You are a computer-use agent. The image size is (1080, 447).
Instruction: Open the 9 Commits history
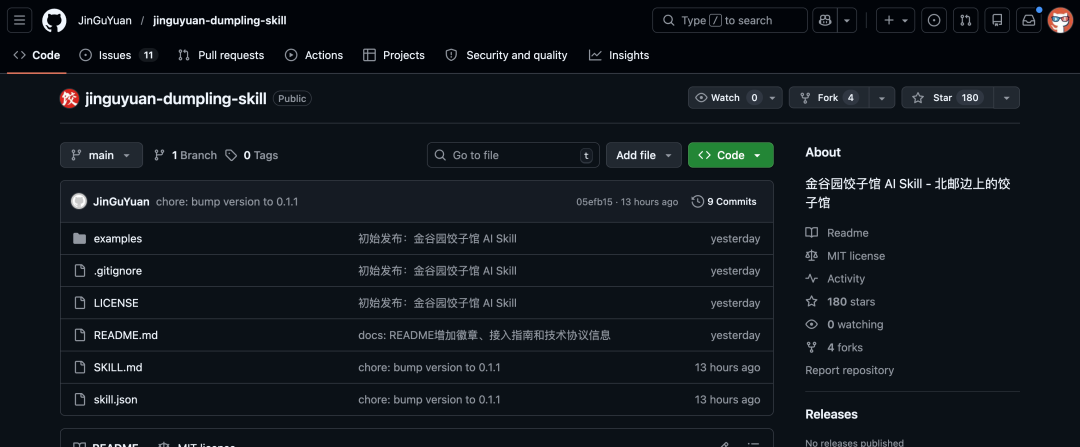click(x=724, y=201)
